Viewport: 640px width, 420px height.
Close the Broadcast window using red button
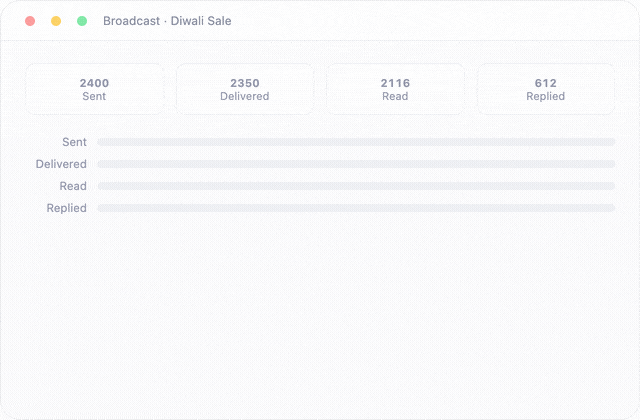pyautogui.click(x=30, y=21)
